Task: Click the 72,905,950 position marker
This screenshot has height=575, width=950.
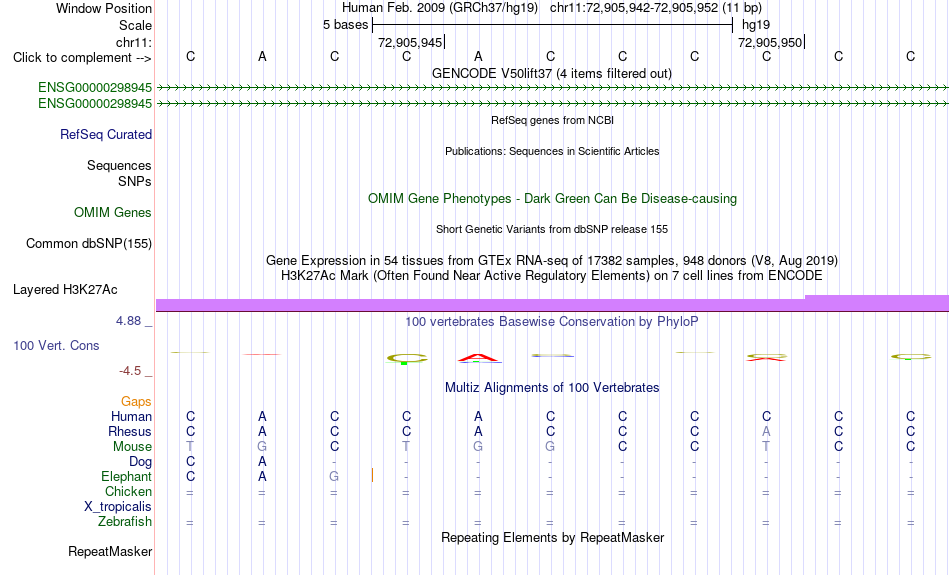Action: click(771, 42)
